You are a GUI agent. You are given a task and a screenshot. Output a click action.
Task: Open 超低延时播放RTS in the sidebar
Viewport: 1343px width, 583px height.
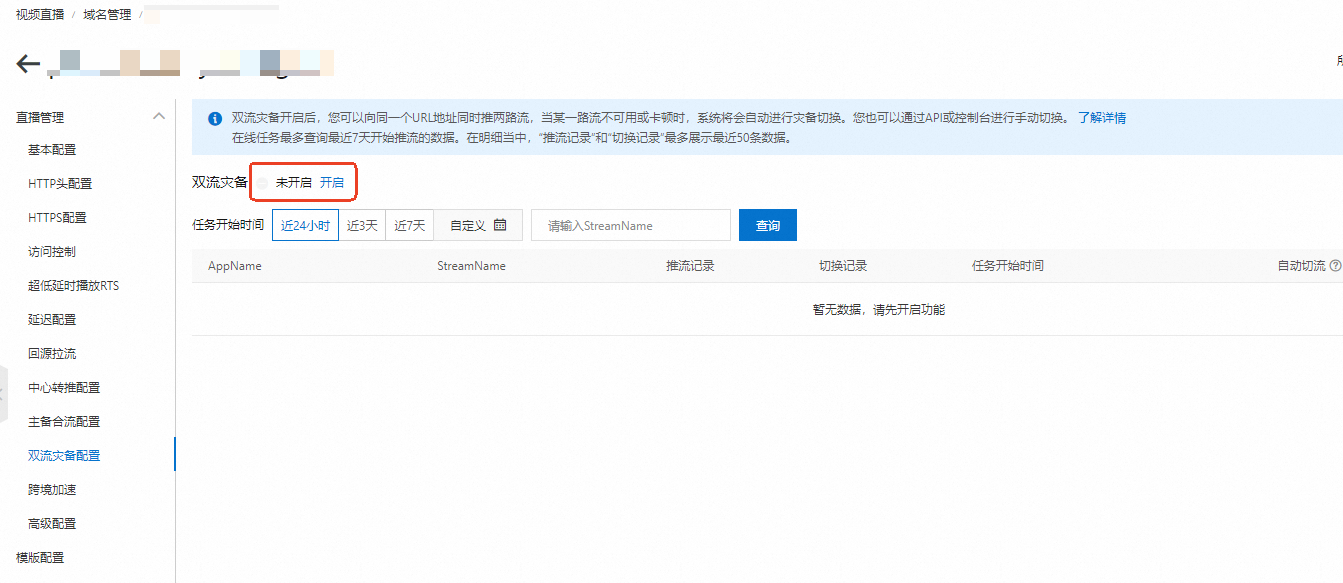click(74, 286)
